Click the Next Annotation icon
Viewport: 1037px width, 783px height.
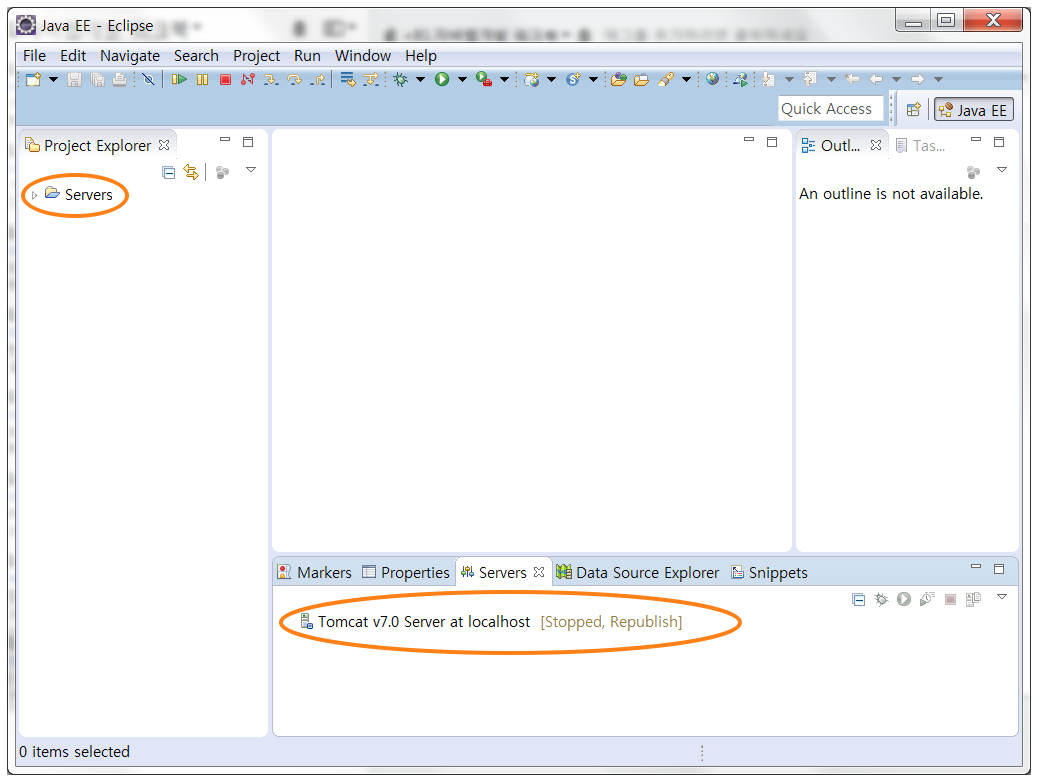pyautogui.click(x=768, y=79)
